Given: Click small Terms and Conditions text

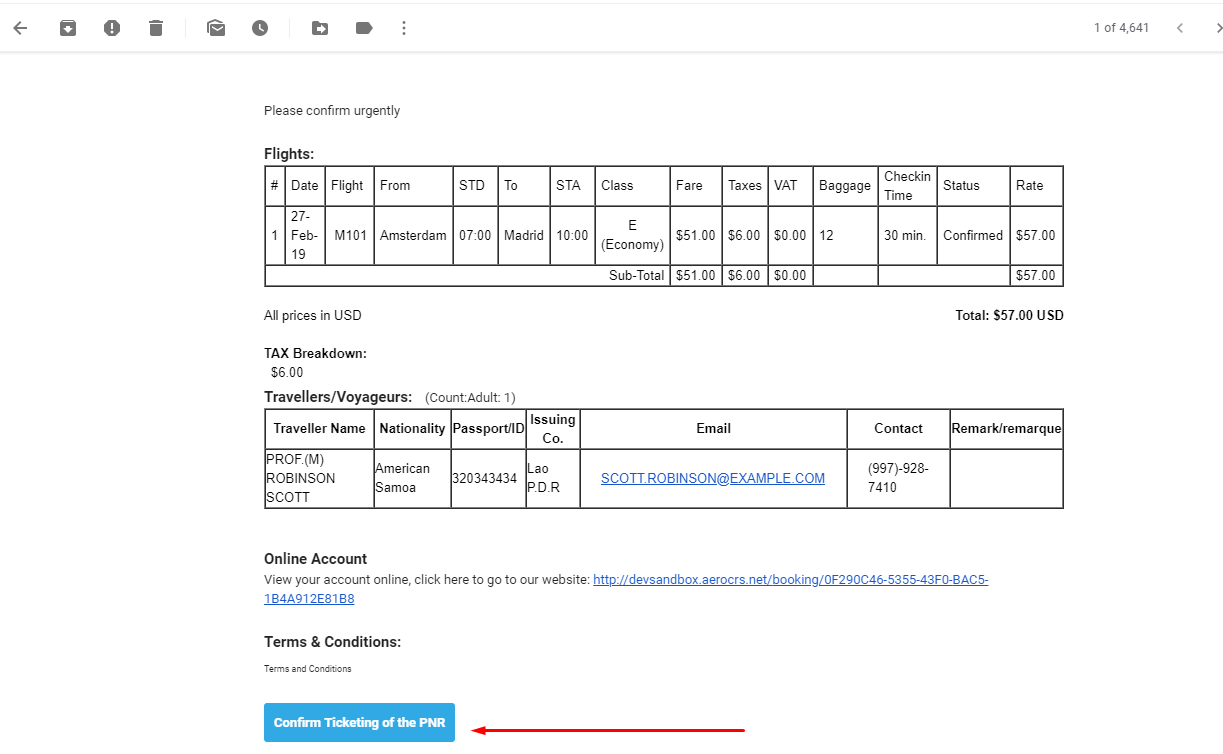Looking at the screenshot, I should [307, 669].
